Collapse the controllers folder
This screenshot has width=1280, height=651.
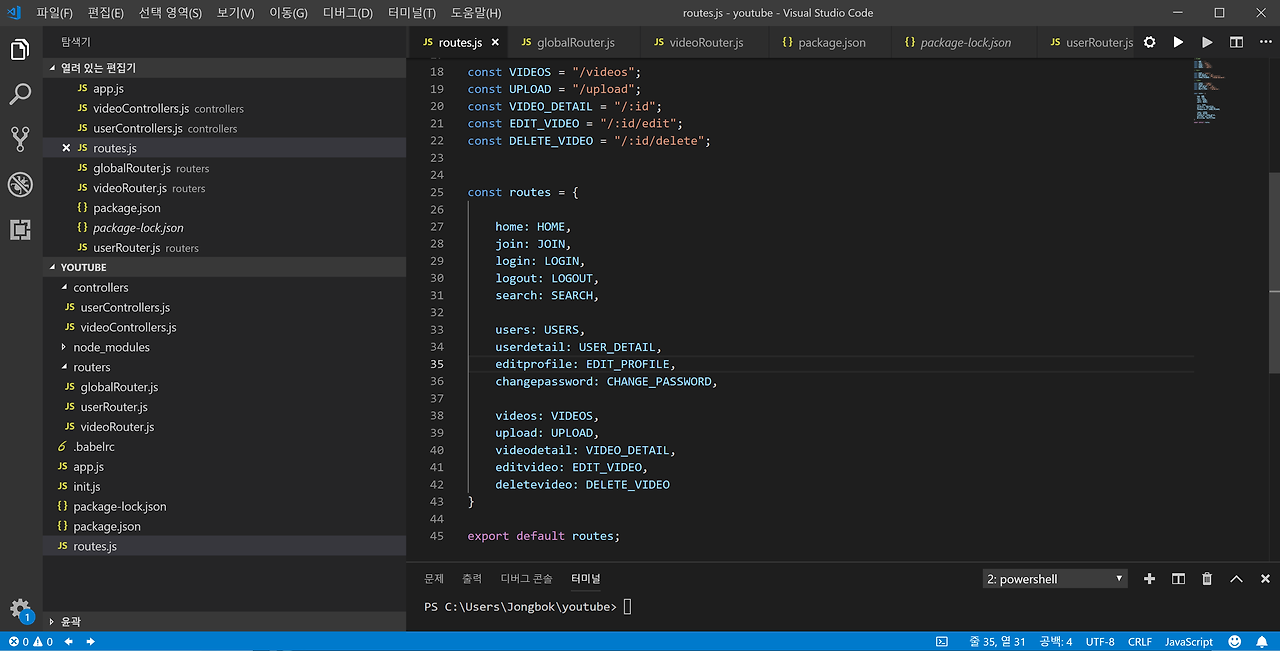[100, 287]
